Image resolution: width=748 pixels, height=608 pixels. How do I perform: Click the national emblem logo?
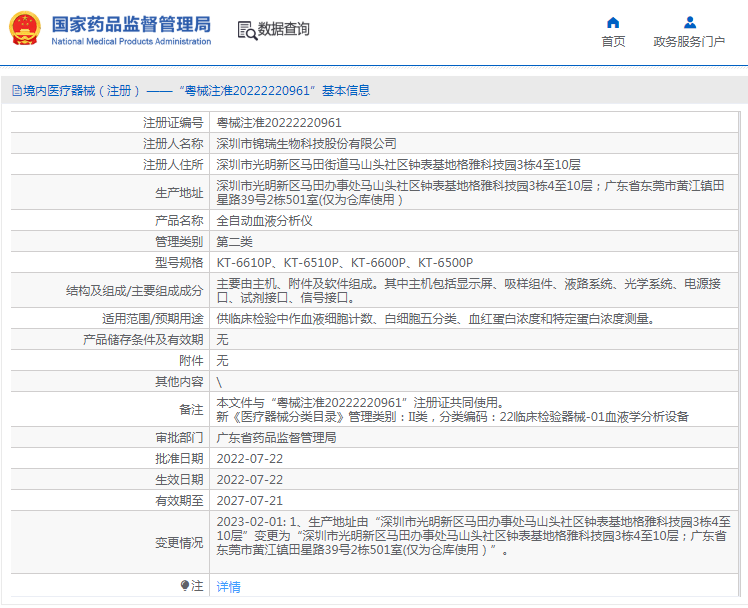[24, 29]
